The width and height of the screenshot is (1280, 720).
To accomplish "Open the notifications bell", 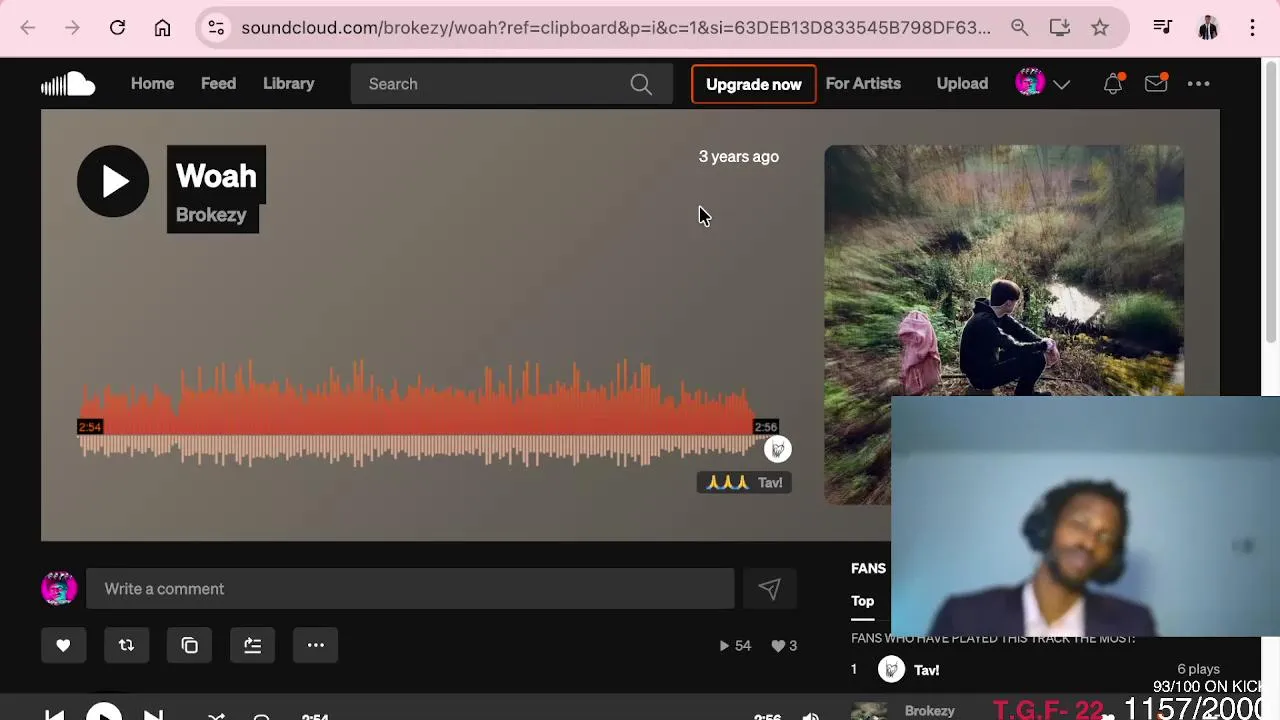I will pyautogui.click(x=1113, y=84).
